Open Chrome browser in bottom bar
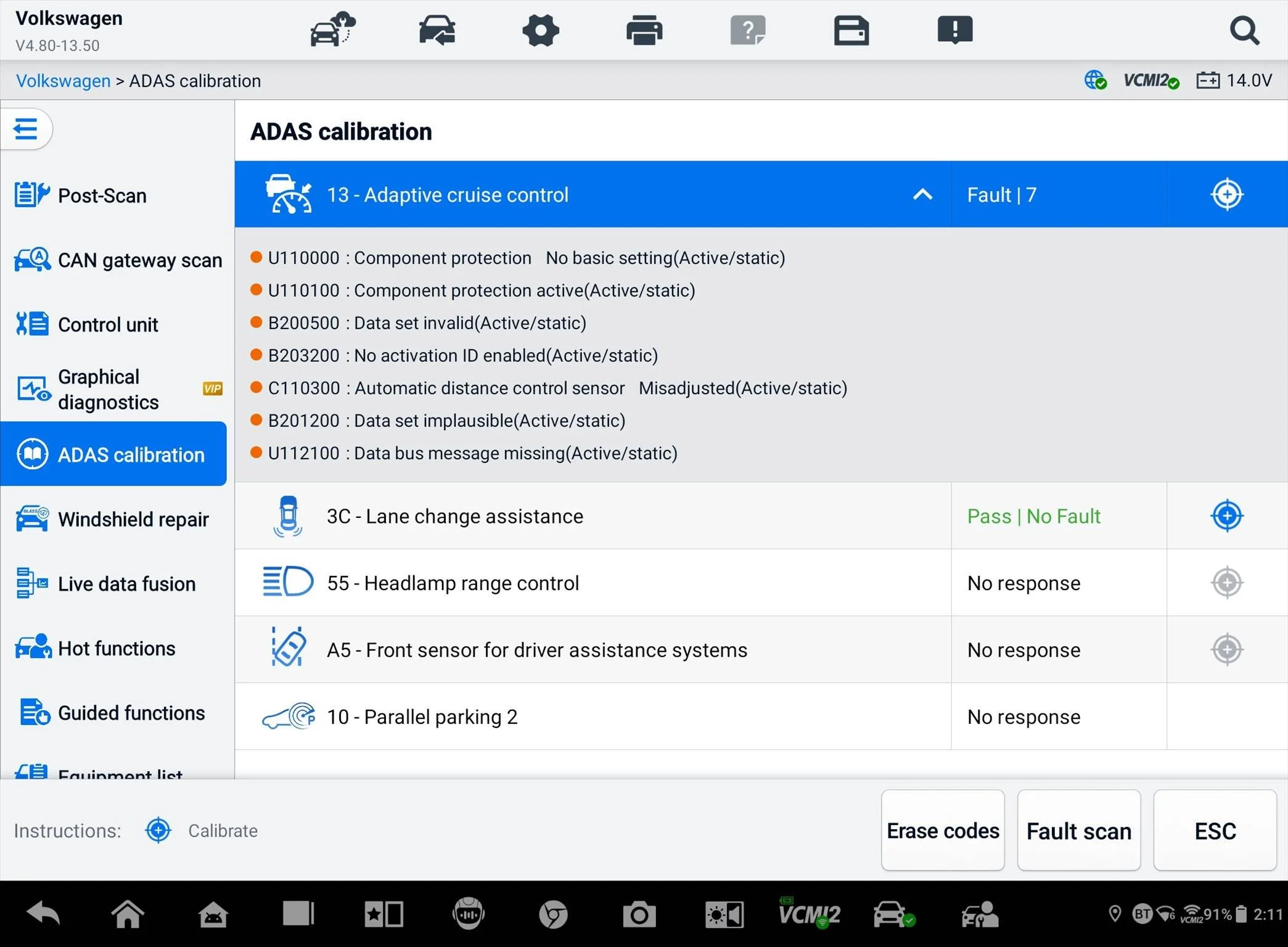This screenshot has width=1288, height=947. [x=553, y=914]
